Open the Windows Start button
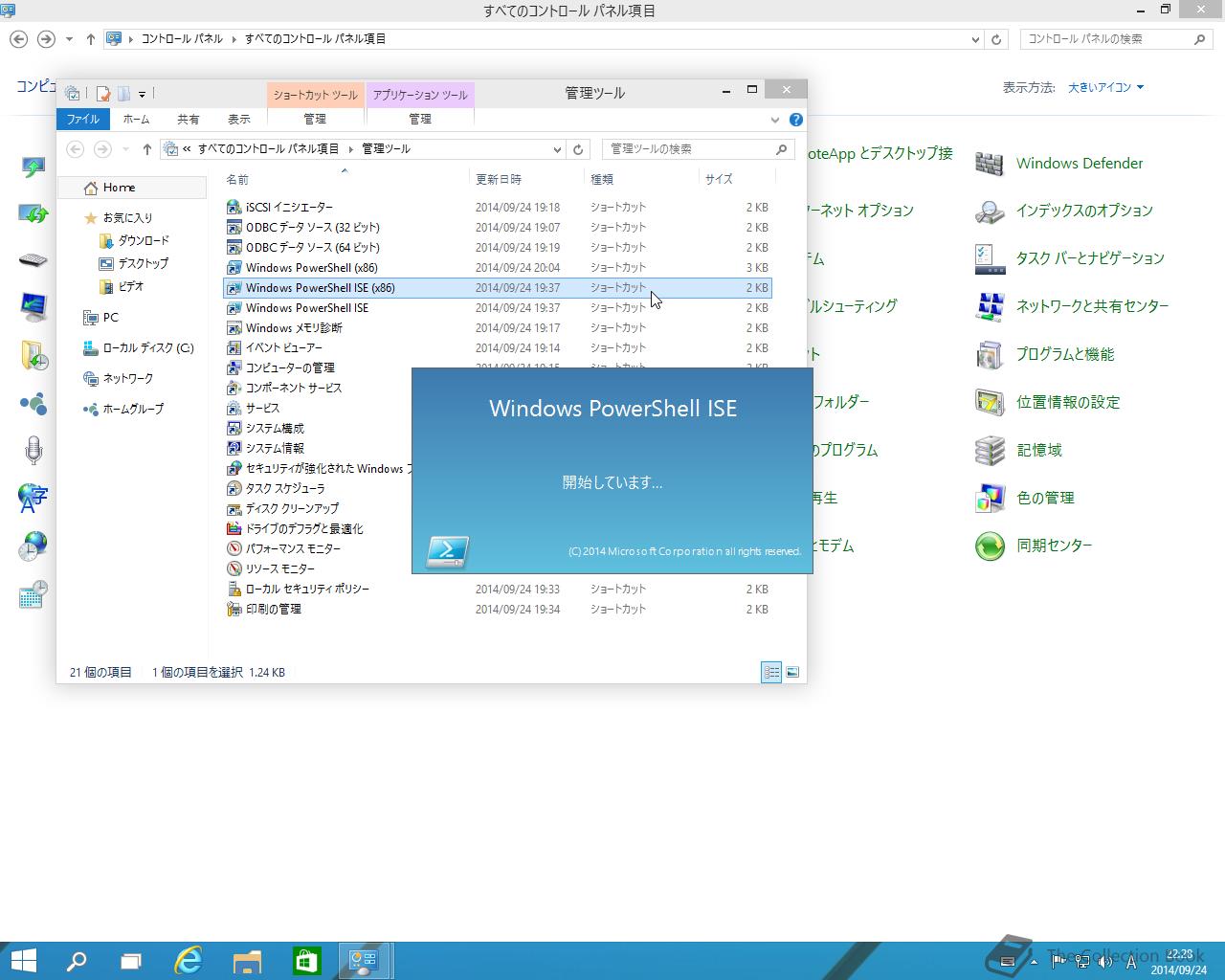Viewport: 1225px width, 980px height. tap(23, 961)
